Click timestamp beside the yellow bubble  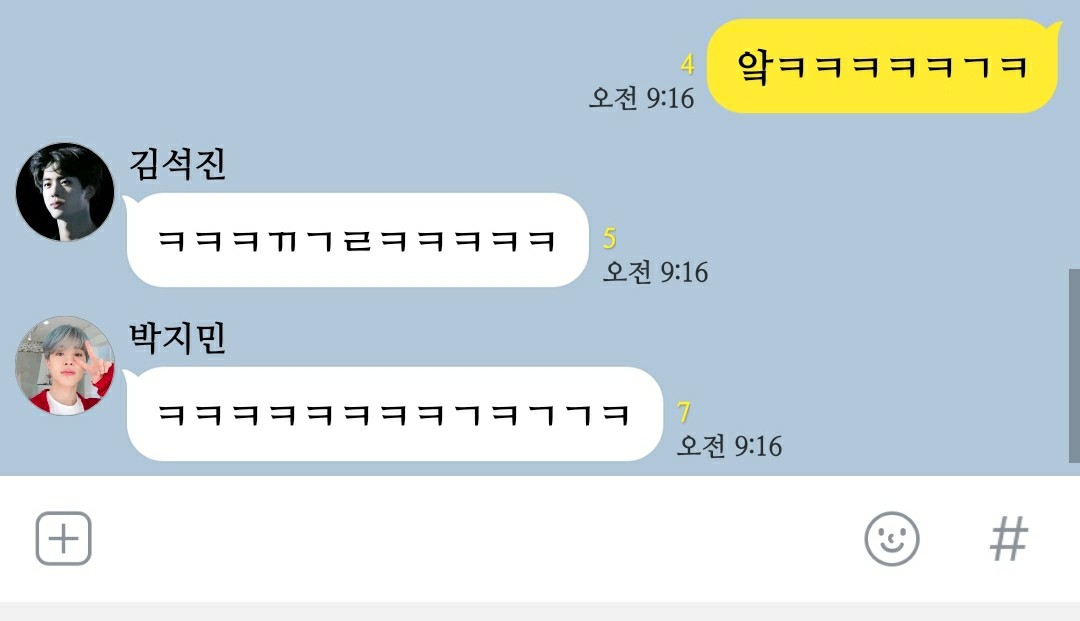(641, 98)
